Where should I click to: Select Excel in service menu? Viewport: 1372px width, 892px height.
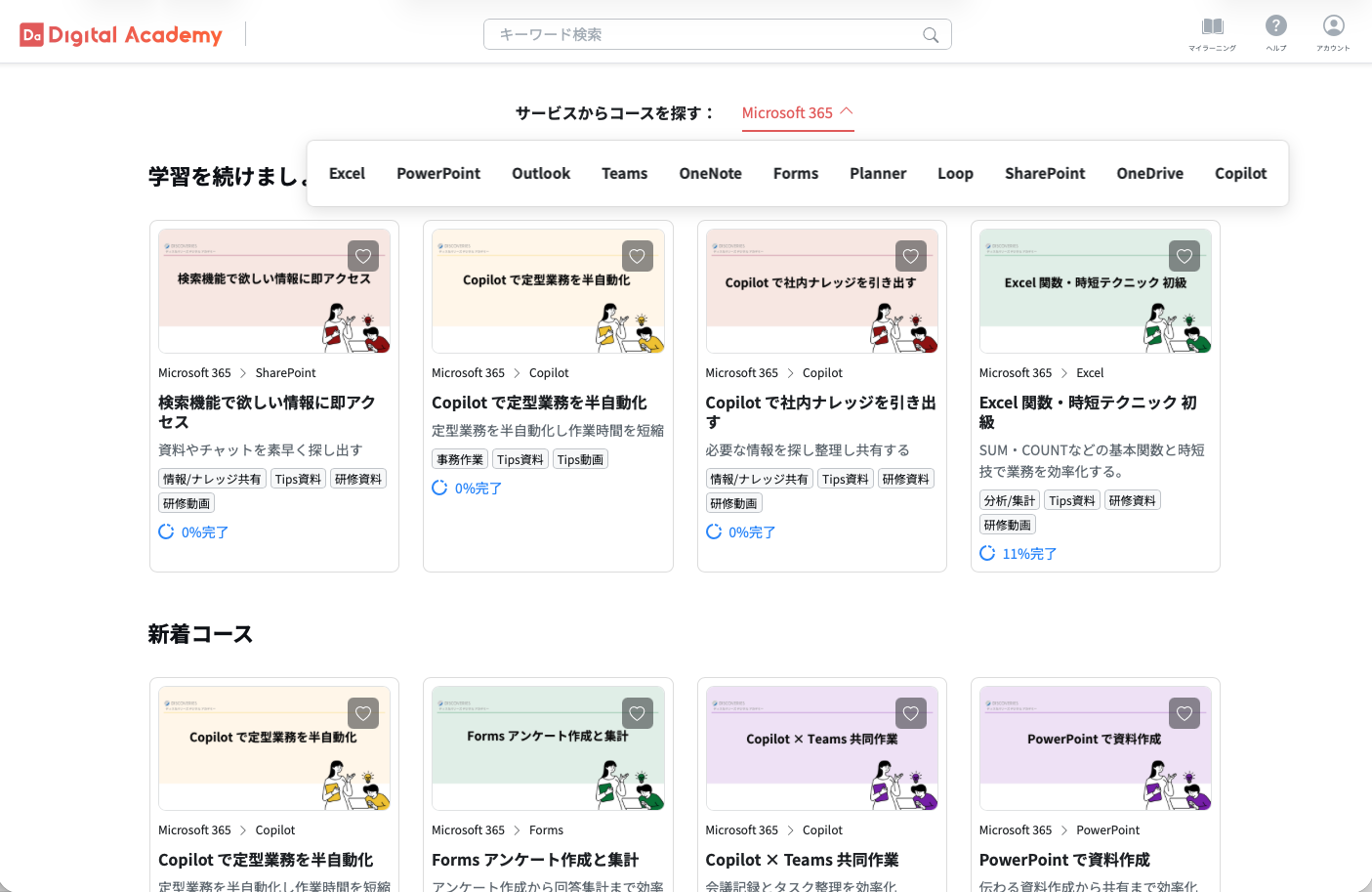click(347, 173)
